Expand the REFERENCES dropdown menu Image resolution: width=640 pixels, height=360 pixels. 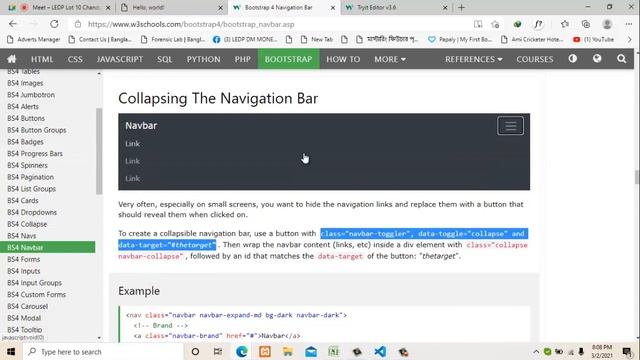(x=473, y=59)
